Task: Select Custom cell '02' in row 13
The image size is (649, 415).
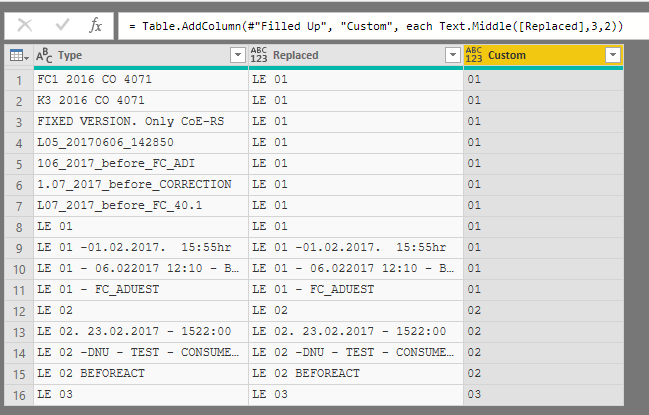Action: (543, 332)
